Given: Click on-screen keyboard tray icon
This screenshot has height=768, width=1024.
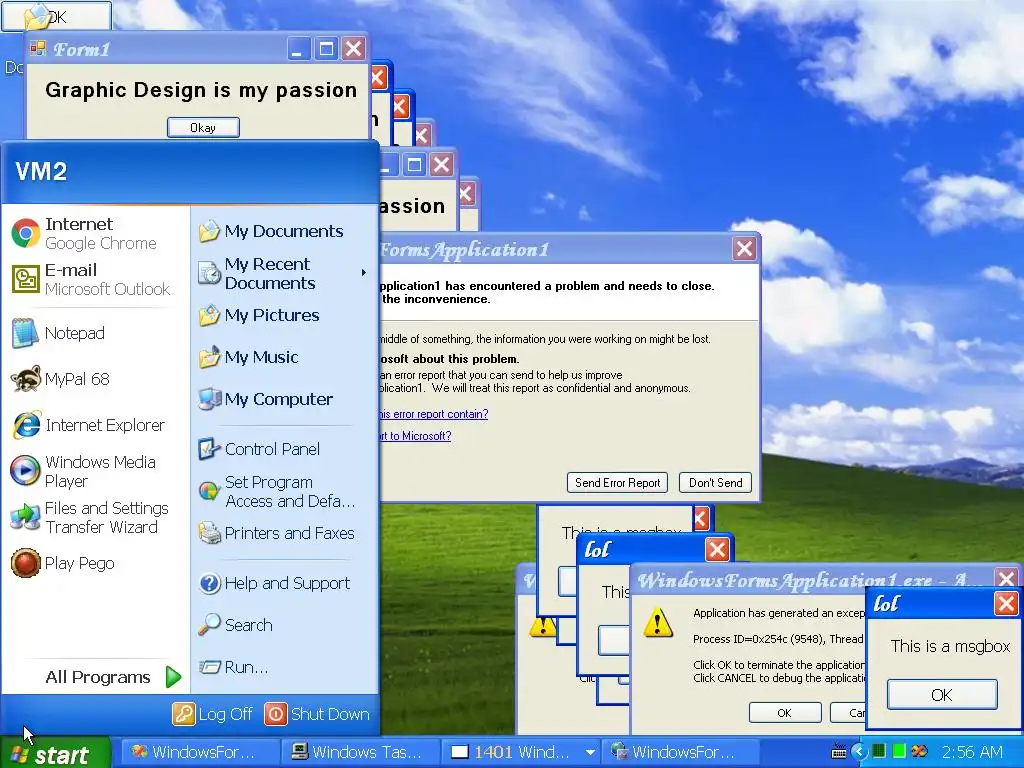Looking at the screenshot, I should coord(839,752).
